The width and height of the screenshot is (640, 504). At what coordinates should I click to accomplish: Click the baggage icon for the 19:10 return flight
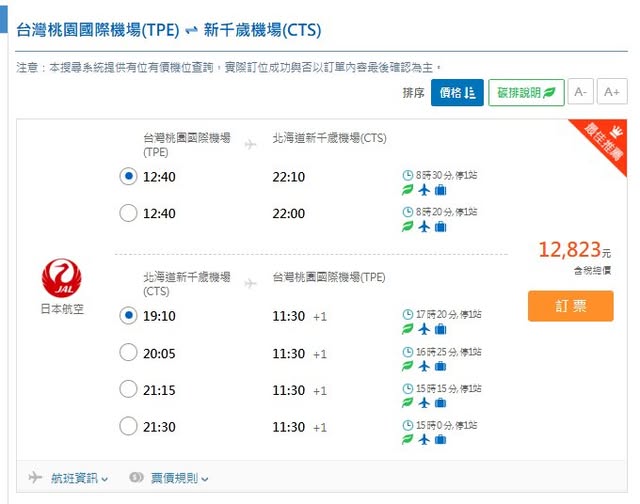[440, 329]
